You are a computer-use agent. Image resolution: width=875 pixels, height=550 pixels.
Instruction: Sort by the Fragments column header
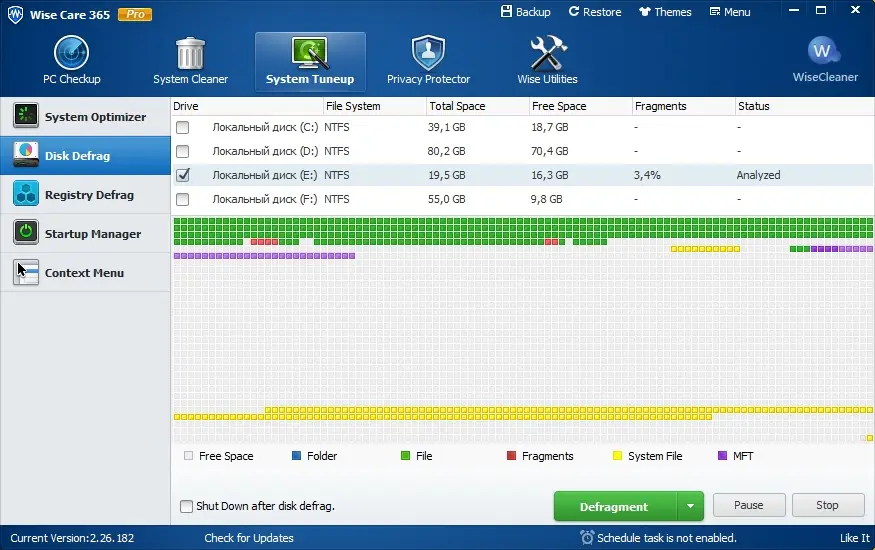point(684,106)
